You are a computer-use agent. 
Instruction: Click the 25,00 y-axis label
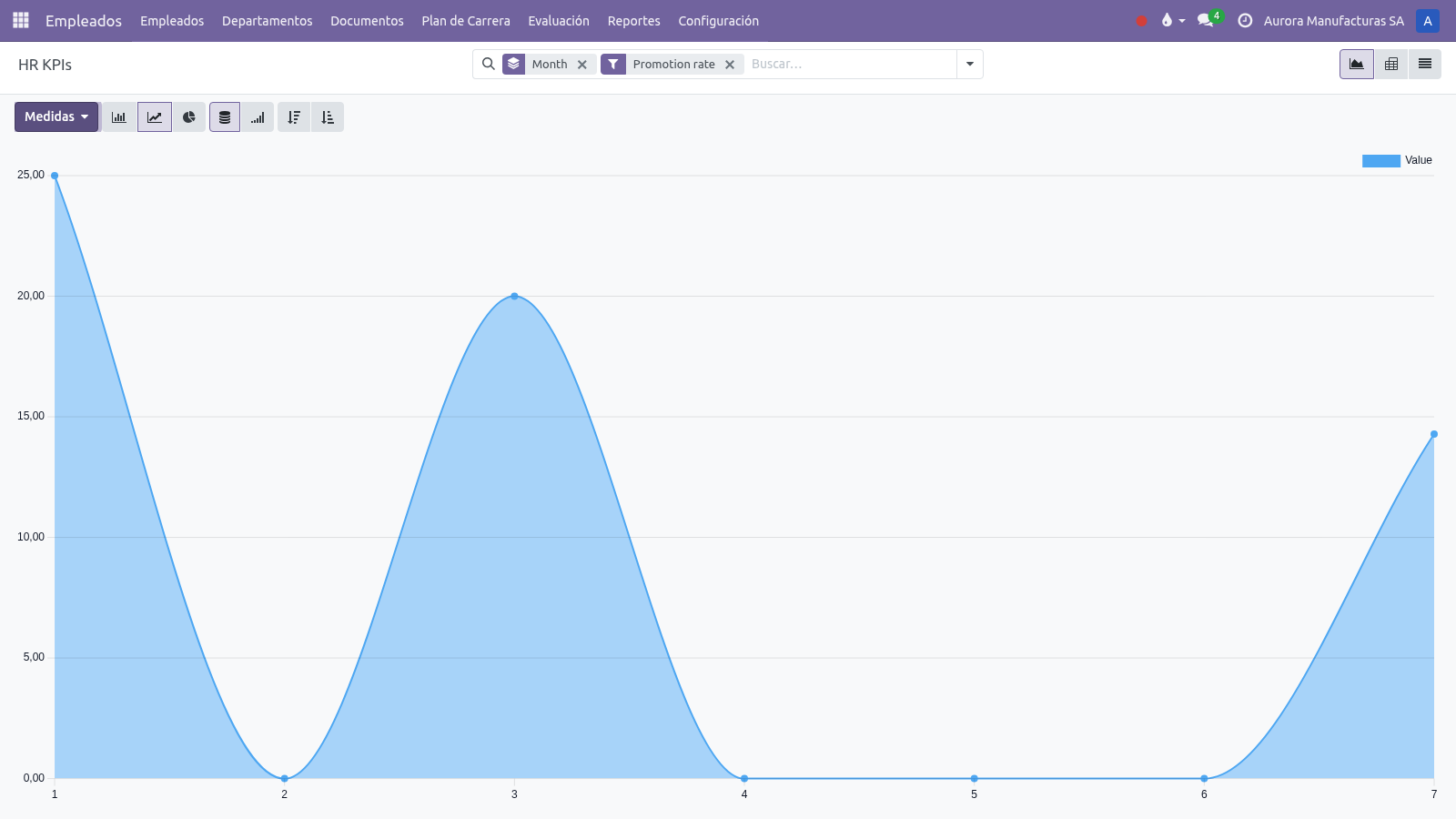coord(31,175)
